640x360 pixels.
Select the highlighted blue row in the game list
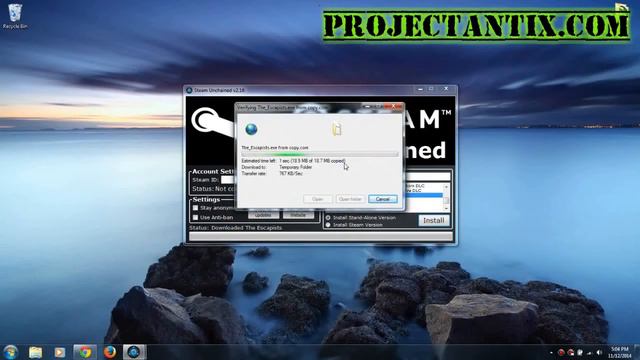tap(424, 196)
